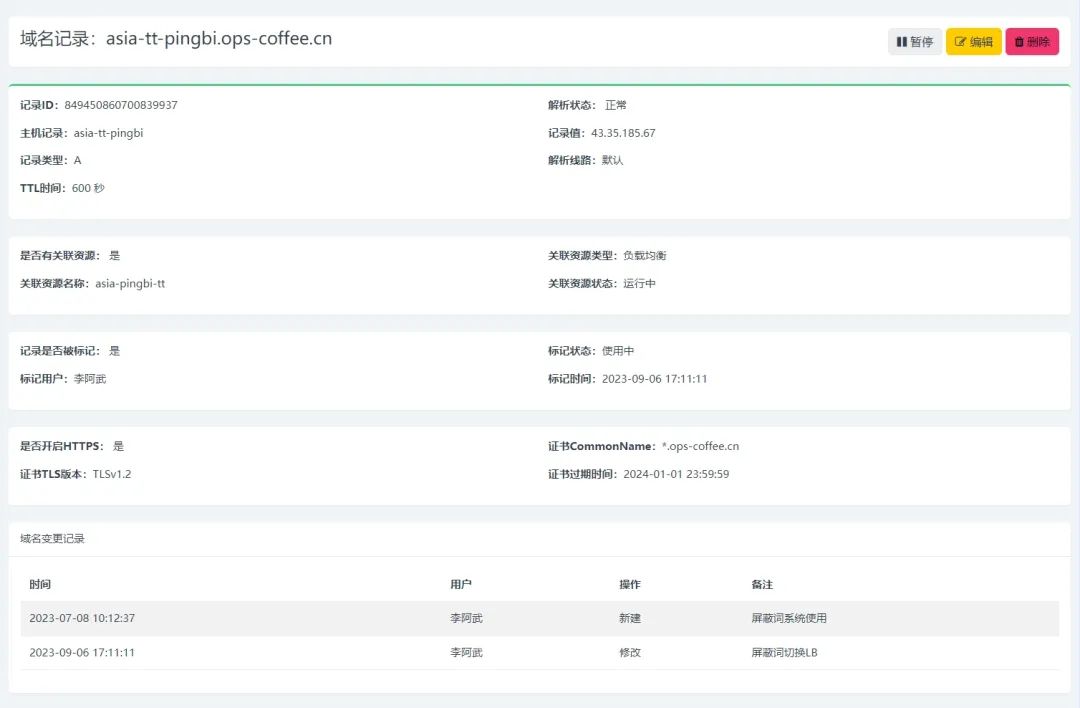The width and height of the screenshot is (1080, 708).
Task: Click the 用户 column header
Action: [461, 584]
